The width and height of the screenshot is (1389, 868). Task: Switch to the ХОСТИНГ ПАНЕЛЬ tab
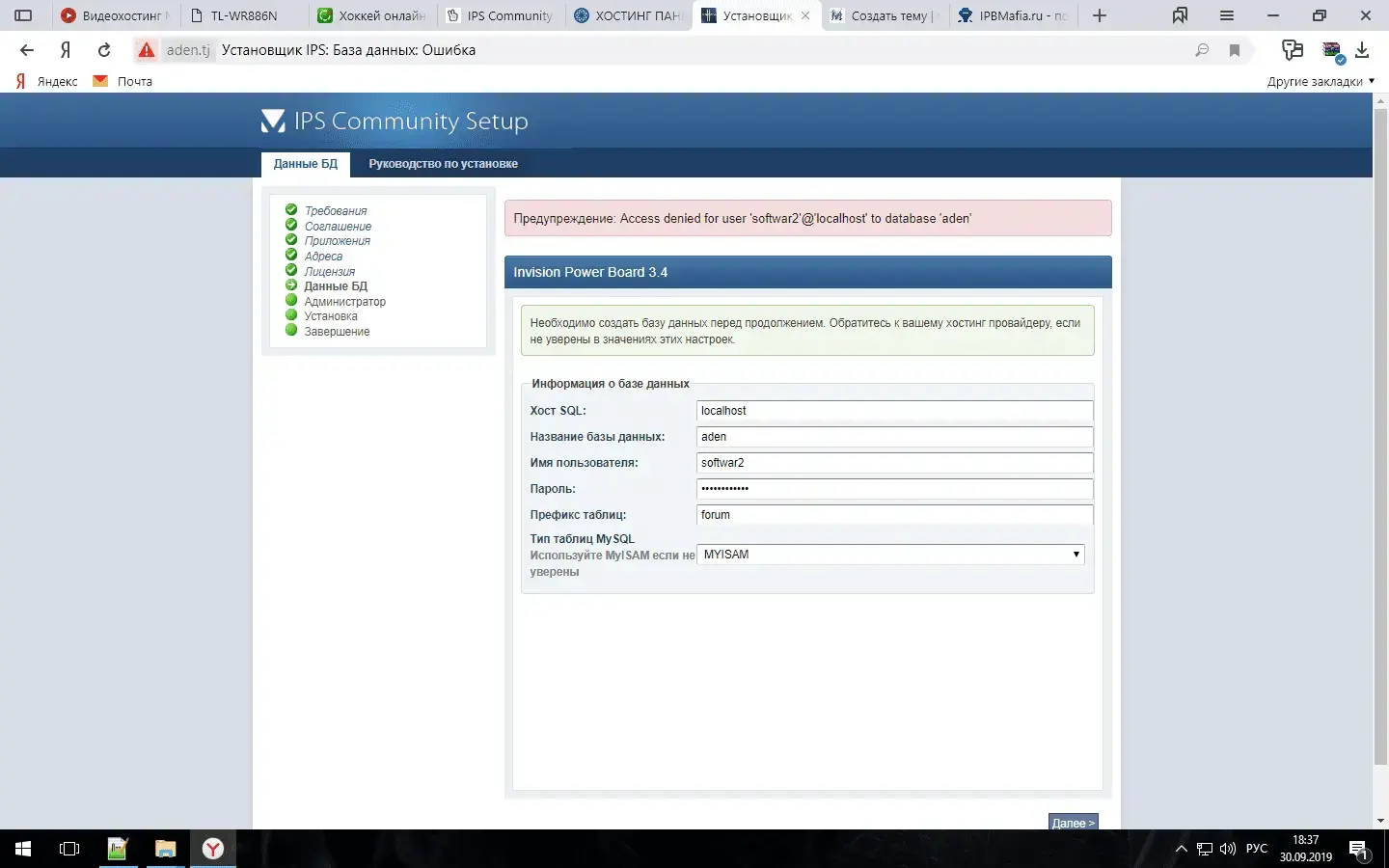[628, 15]
